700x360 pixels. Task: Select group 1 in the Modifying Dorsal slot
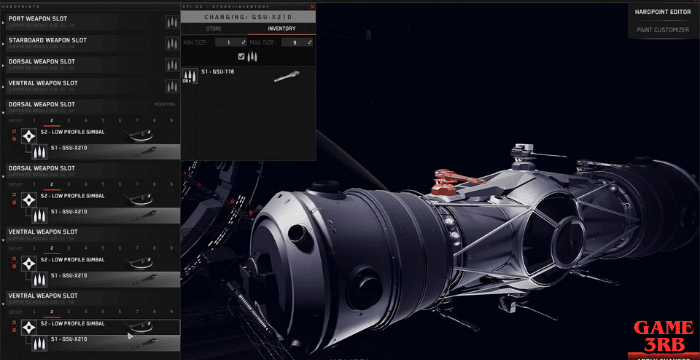click(x=34, y=121)
